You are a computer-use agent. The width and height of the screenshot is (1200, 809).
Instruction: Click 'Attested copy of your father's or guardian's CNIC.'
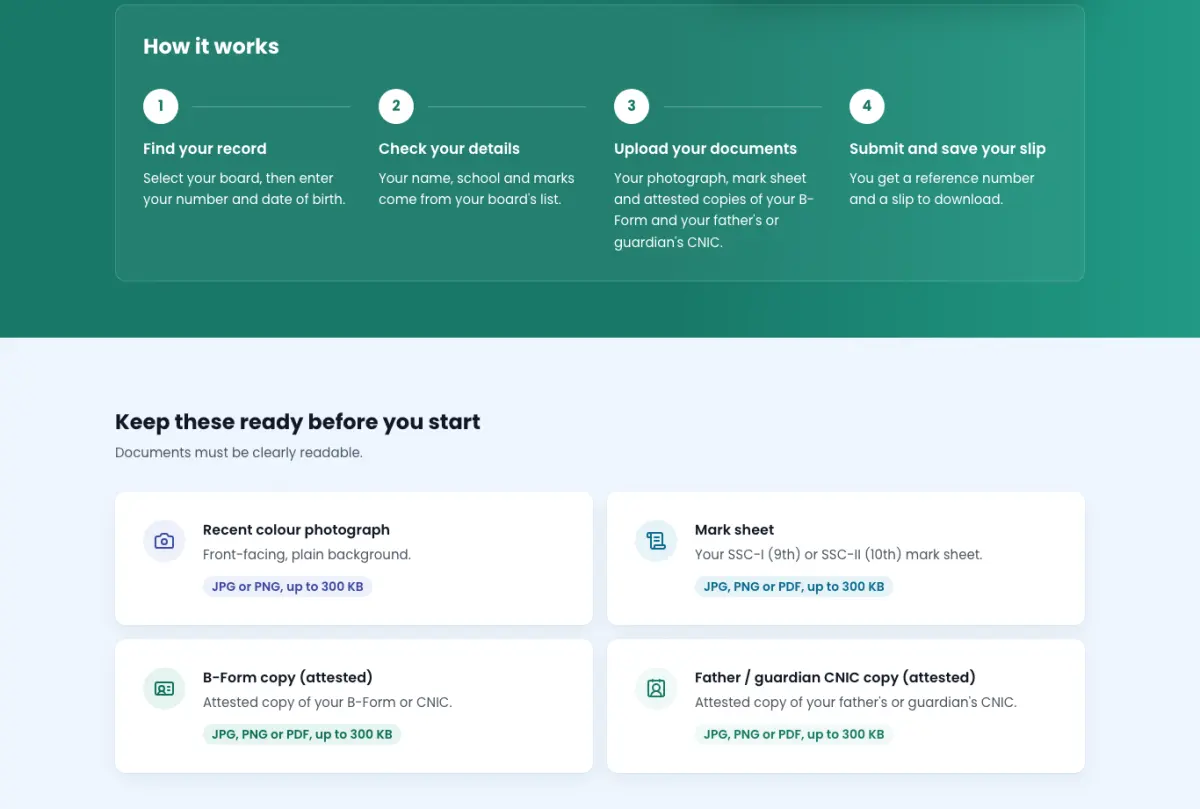[x=855, y=702]
